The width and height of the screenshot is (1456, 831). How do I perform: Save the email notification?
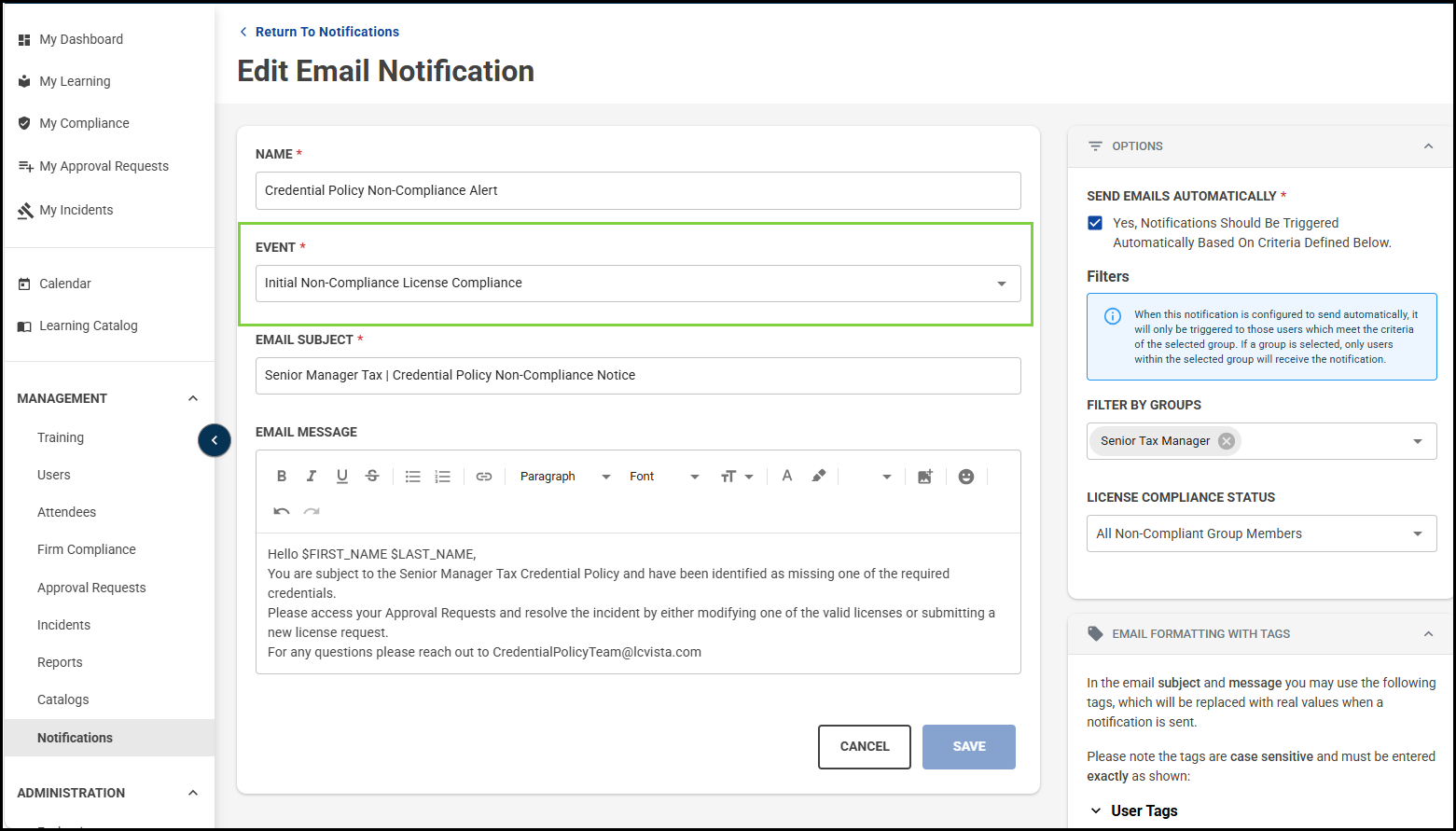coord(969,747)
